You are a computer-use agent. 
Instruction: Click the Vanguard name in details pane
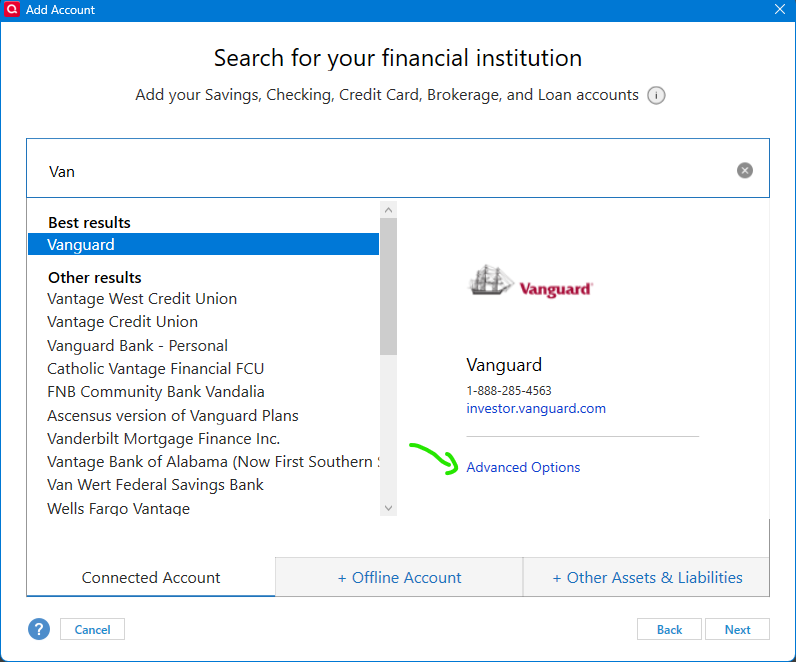pos(504,365)
